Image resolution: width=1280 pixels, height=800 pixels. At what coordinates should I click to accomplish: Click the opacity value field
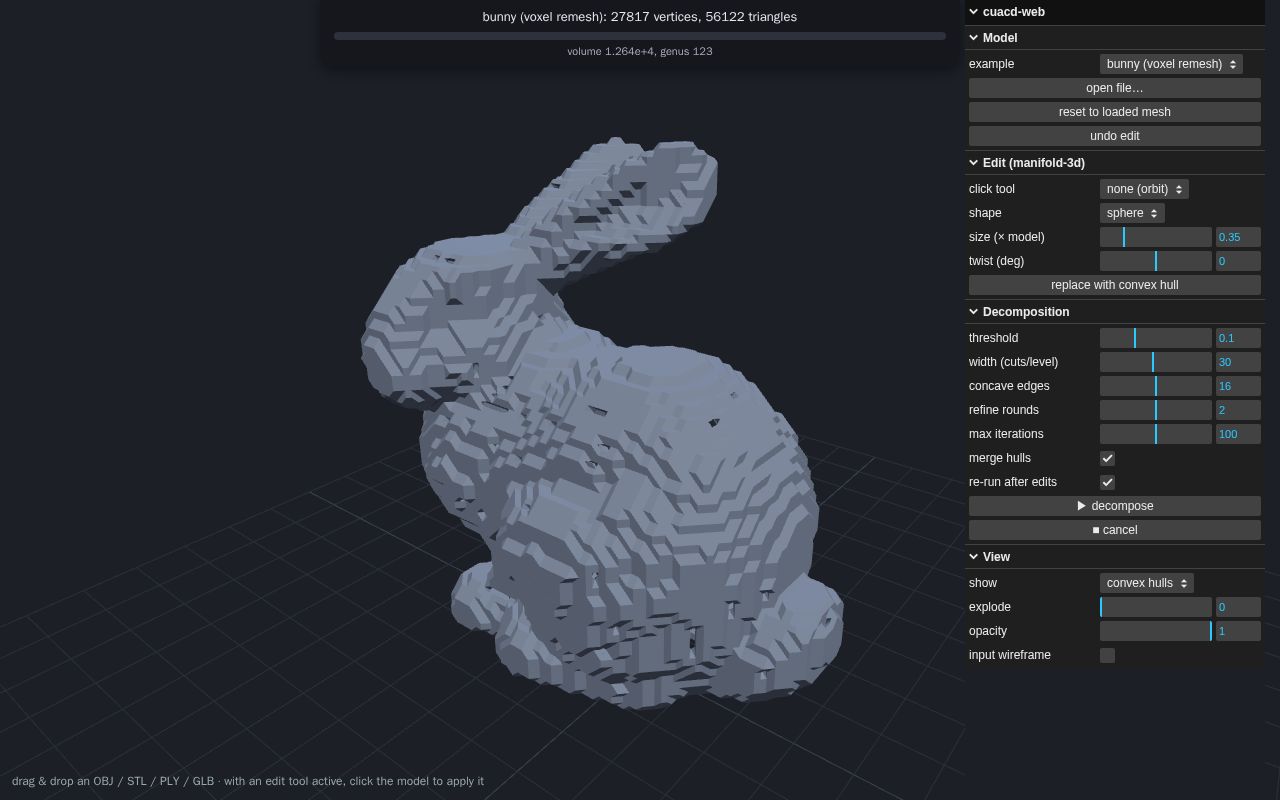(1238, 631)
